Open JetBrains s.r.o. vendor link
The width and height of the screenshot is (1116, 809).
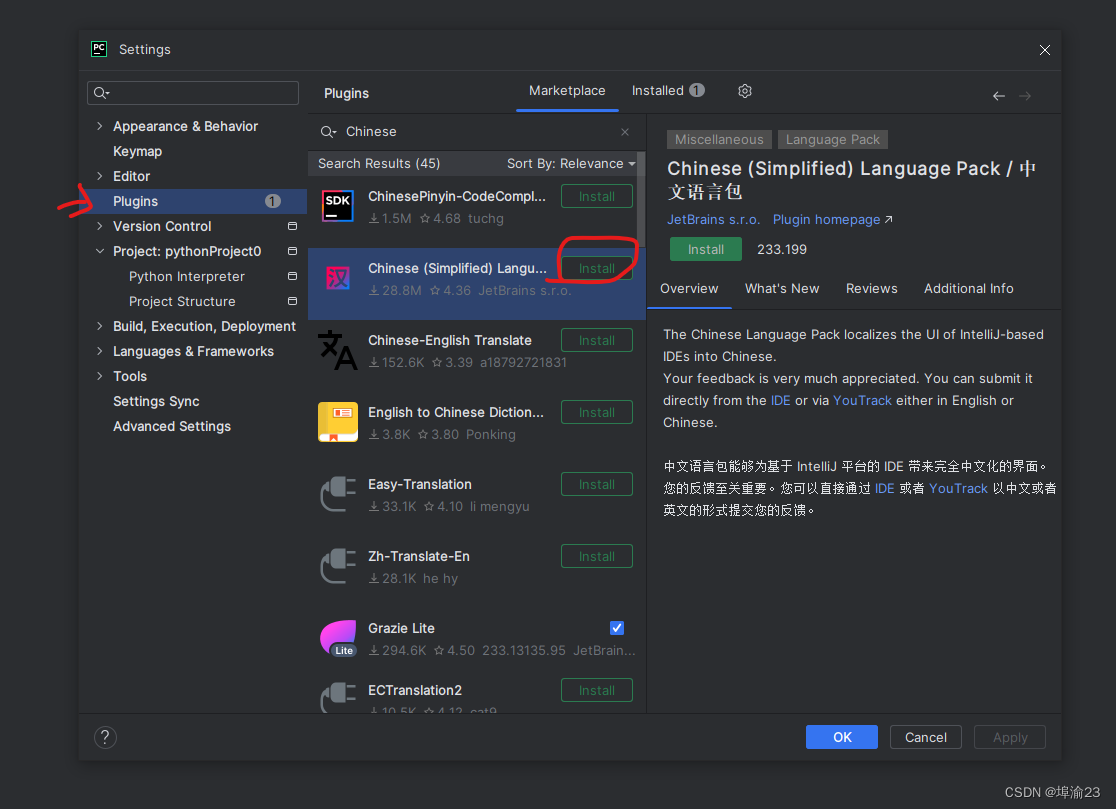(x=713, y=219)
